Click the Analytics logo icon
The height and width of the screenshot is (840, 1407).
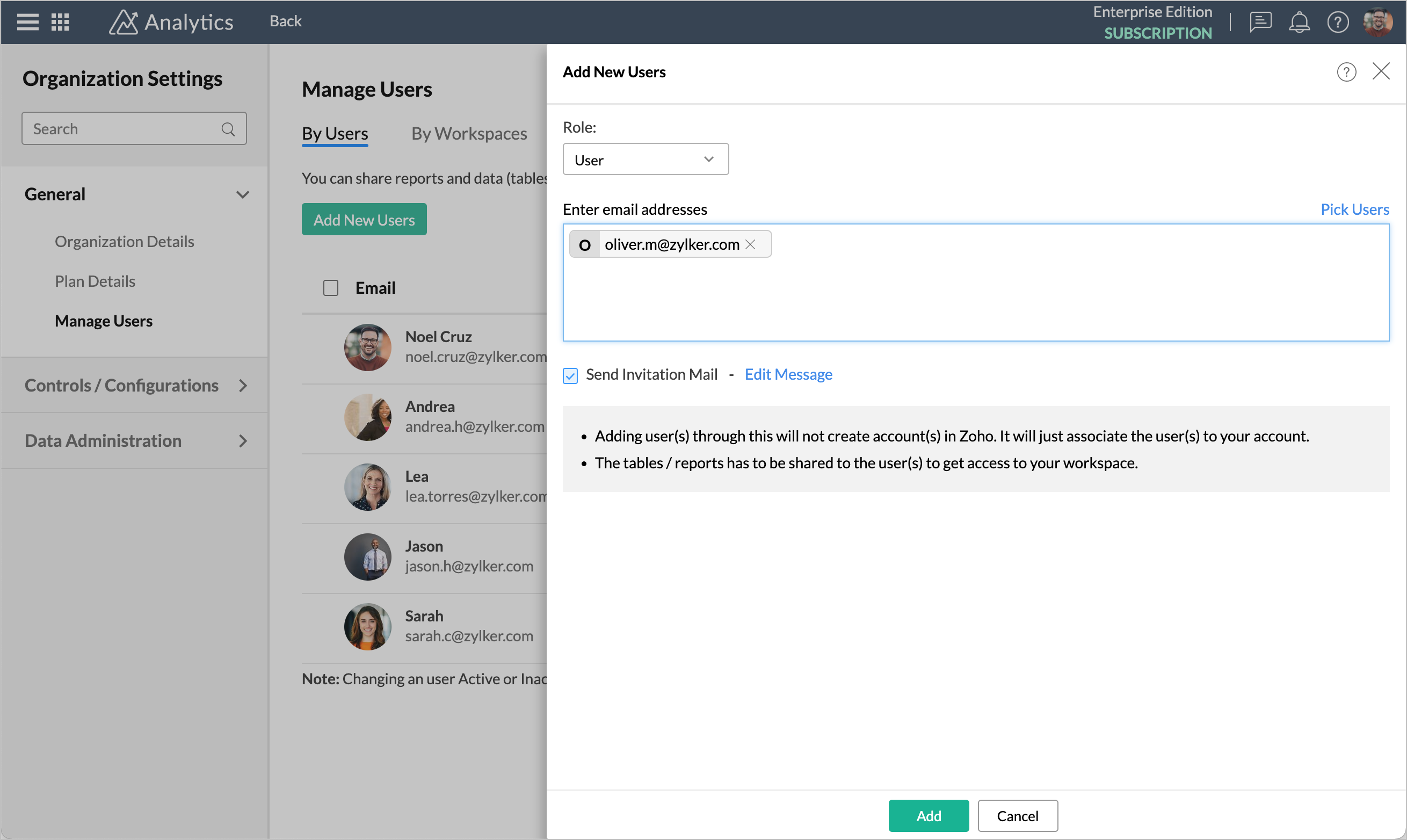(x=124, y=22)
